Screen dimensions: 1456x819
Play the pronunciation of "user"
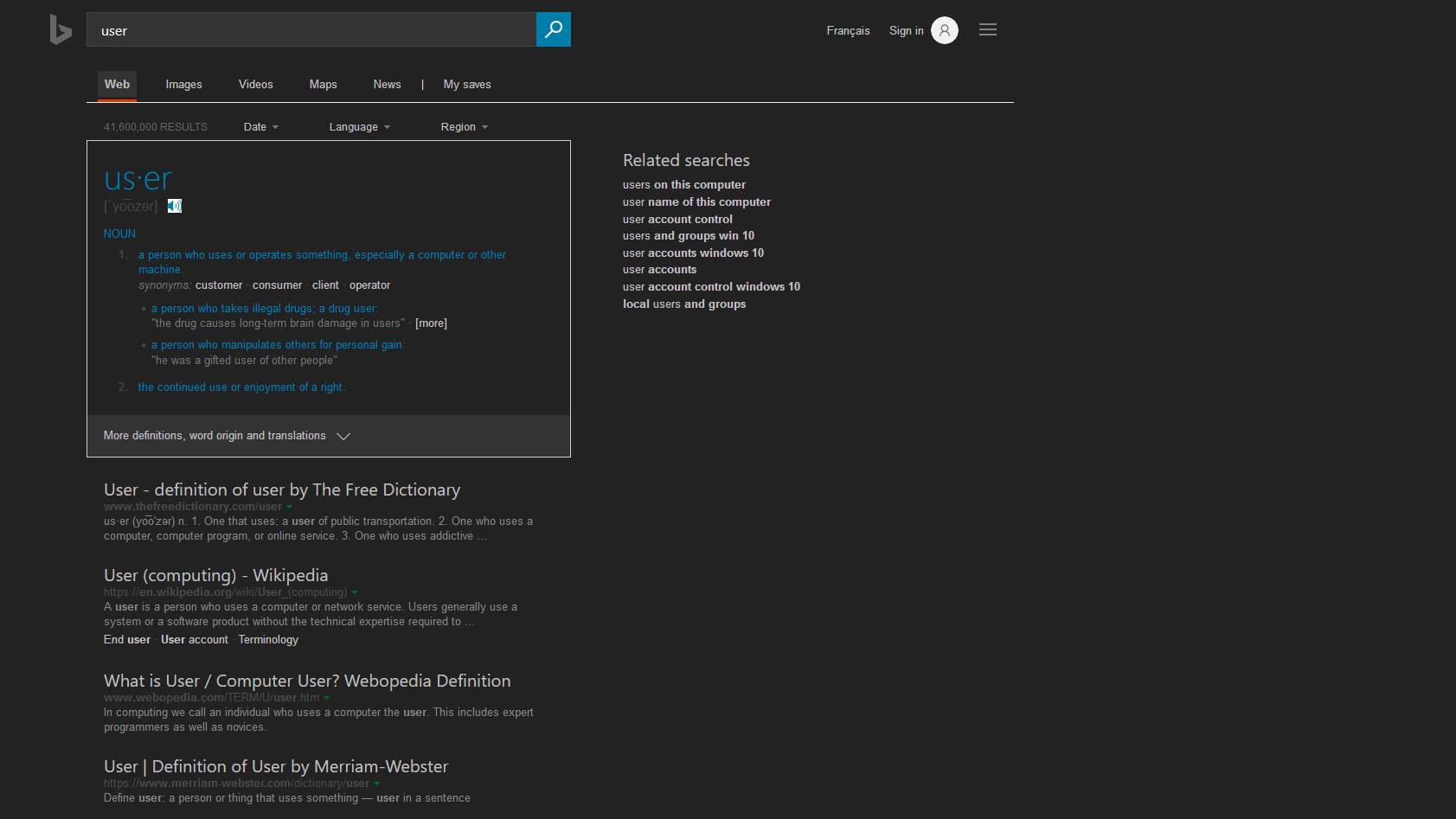174,206
